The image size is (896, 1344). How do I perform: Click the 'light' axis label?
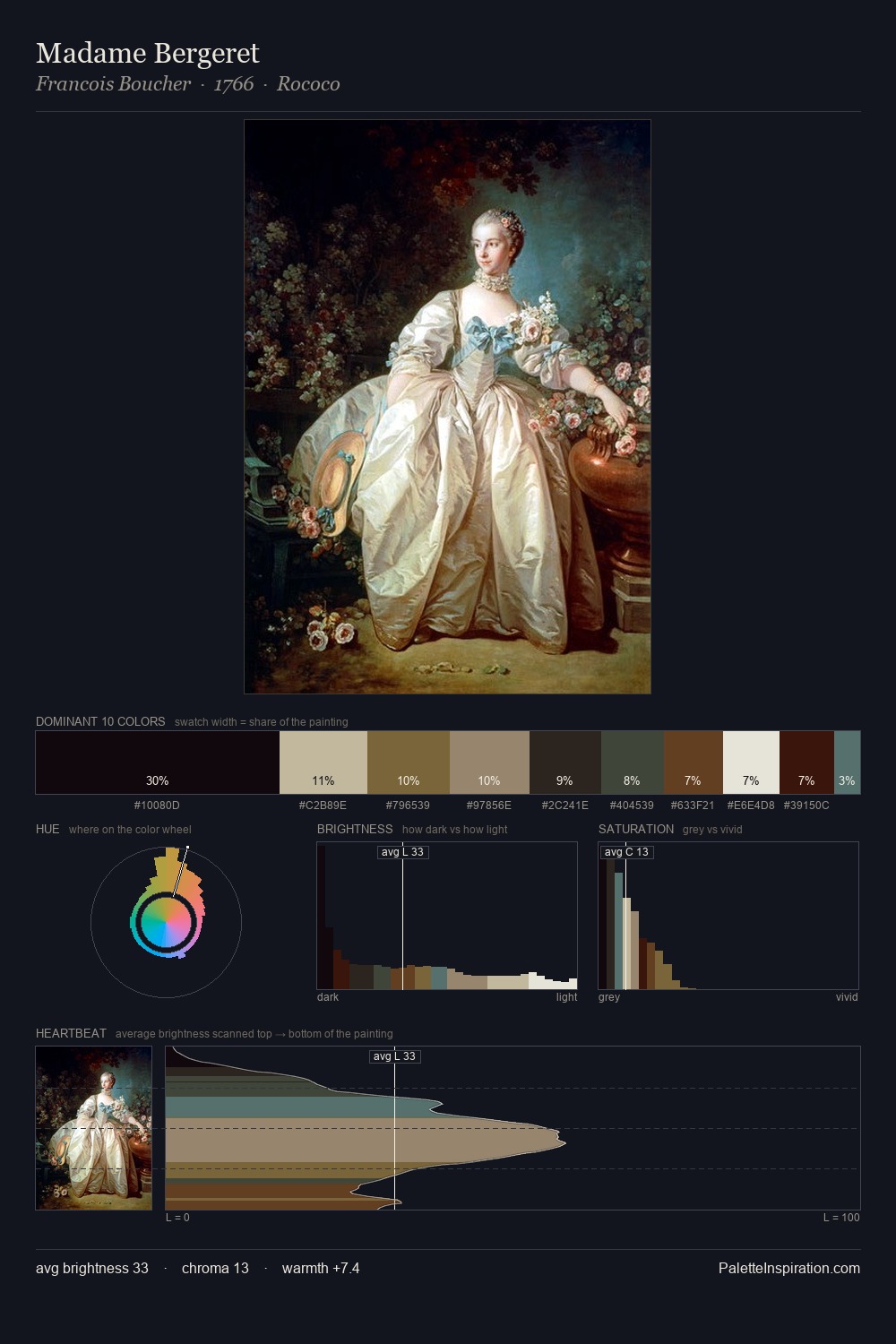(x=566, y=997)
